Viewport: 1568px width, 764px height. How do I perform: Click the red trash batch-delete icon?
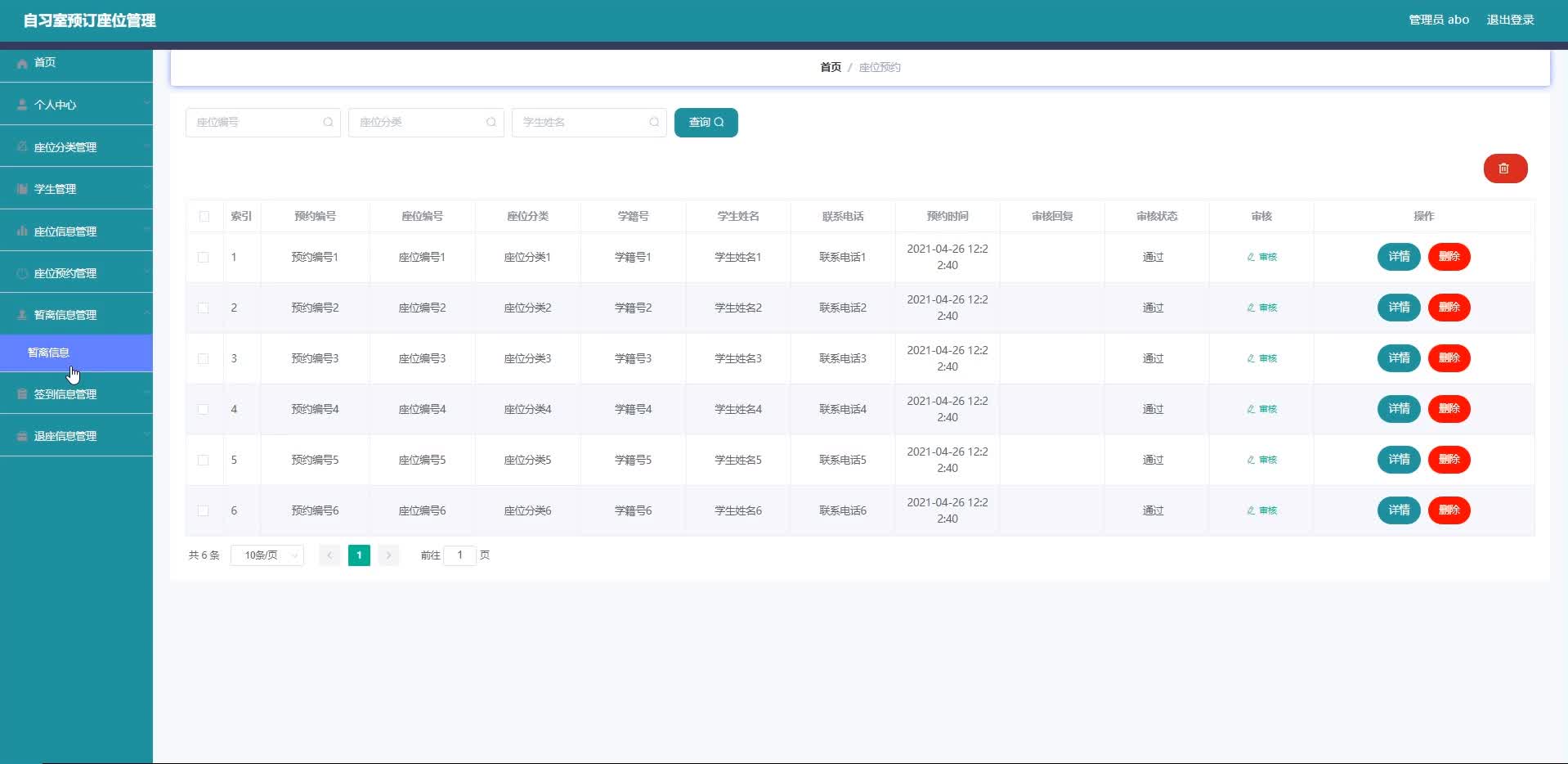1505,169
